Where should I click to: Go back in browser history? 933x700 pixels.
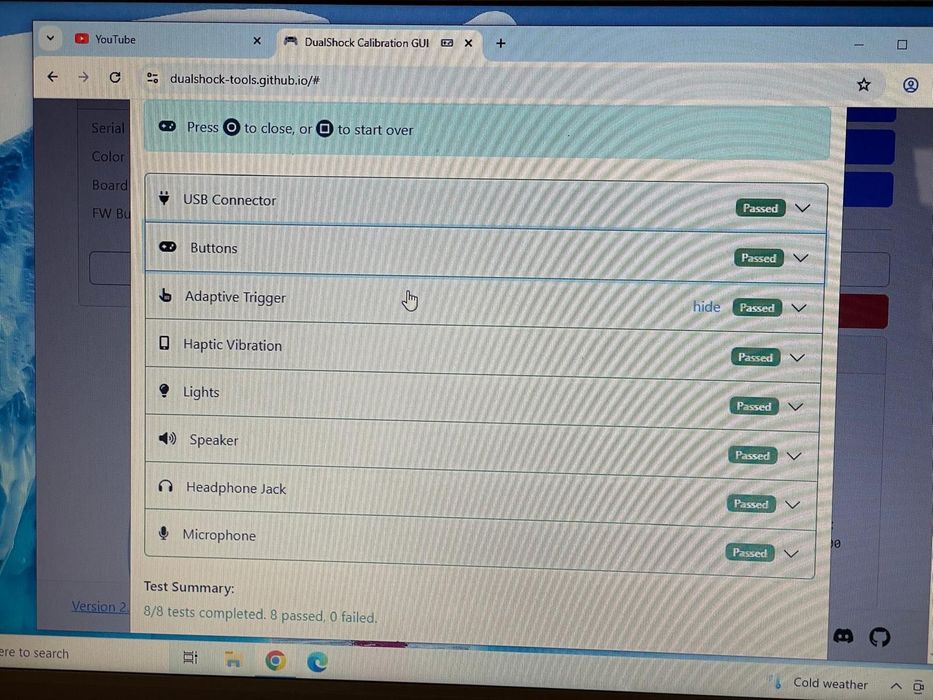pos(53,77)
